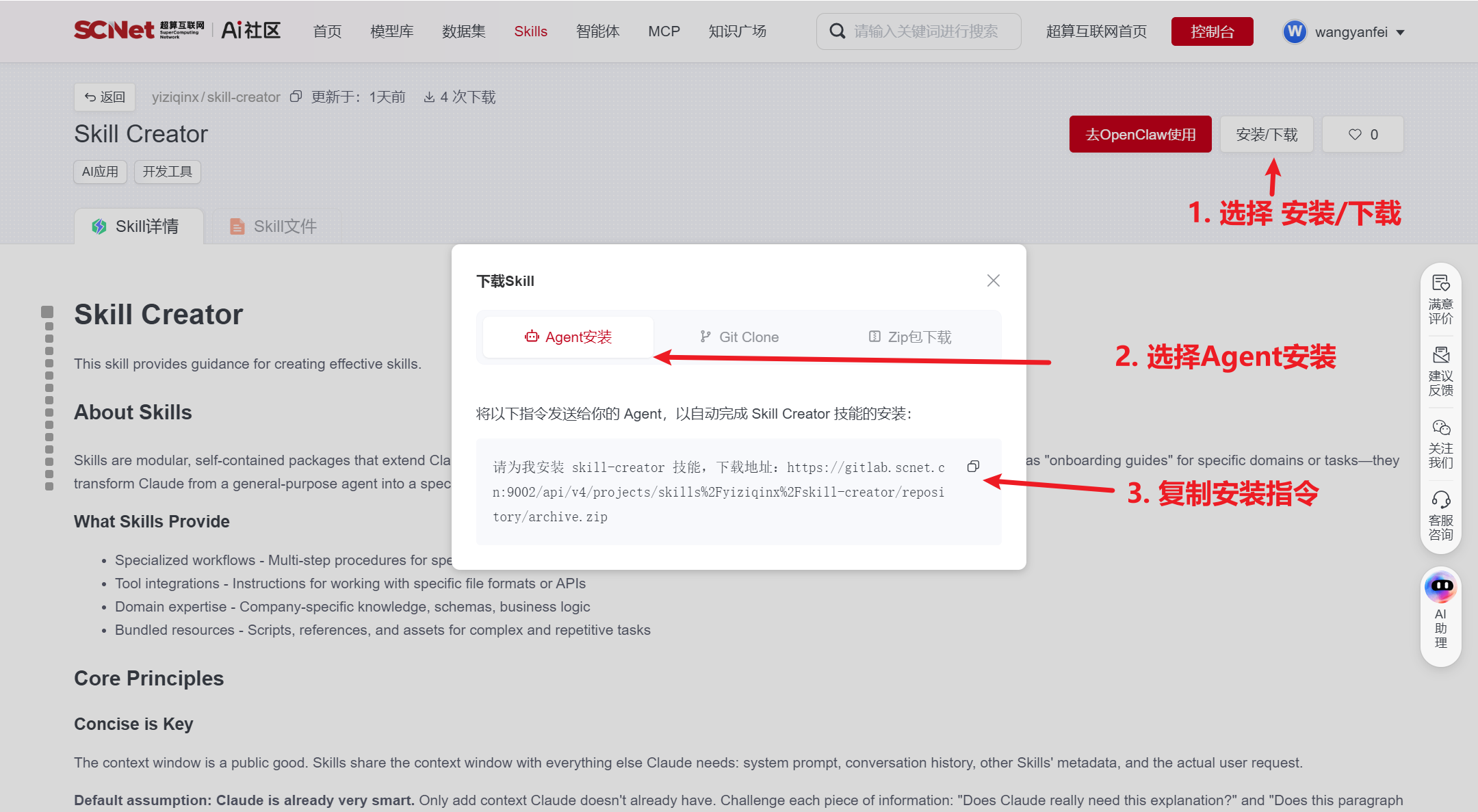Viewport: 1478px width, 812px height.
Task: Open the Skill文件 tab
Action: 274,226
